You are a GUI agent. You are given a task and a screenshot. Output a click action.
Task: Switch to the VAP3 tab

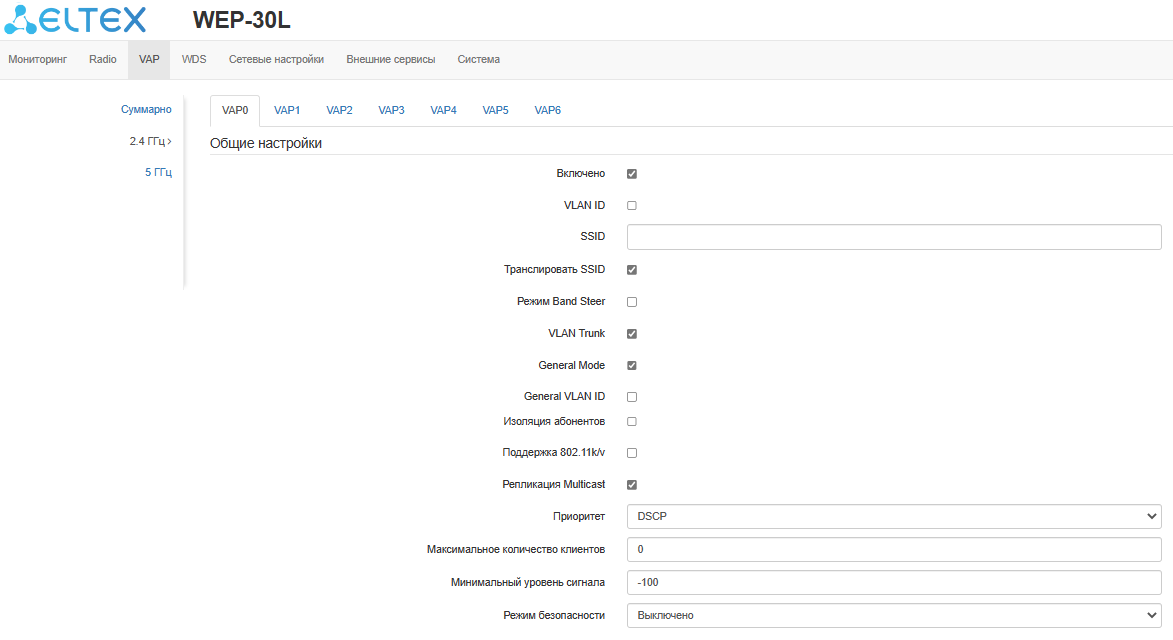tap(391, 110)
